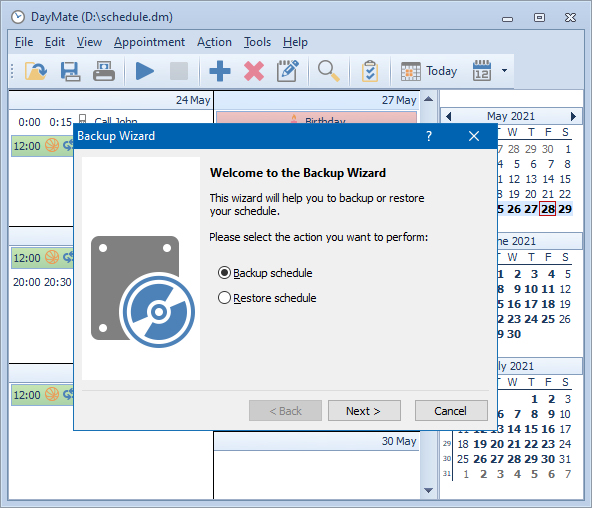592x508 pixels.
Task: Minimize the DayMate window
Action: (507, 18)
